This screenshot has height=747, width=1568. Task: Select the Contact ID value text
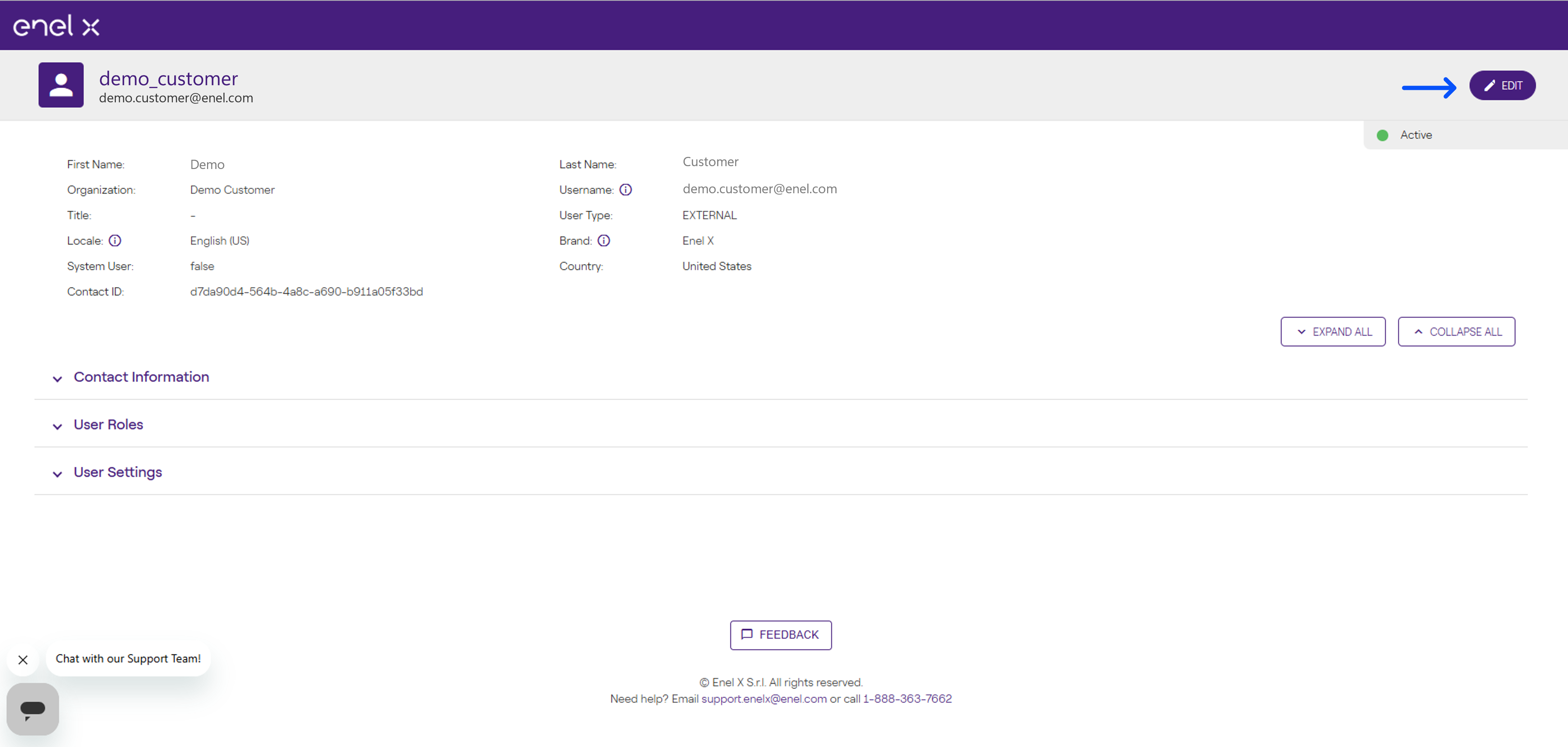tap(306, 292)
